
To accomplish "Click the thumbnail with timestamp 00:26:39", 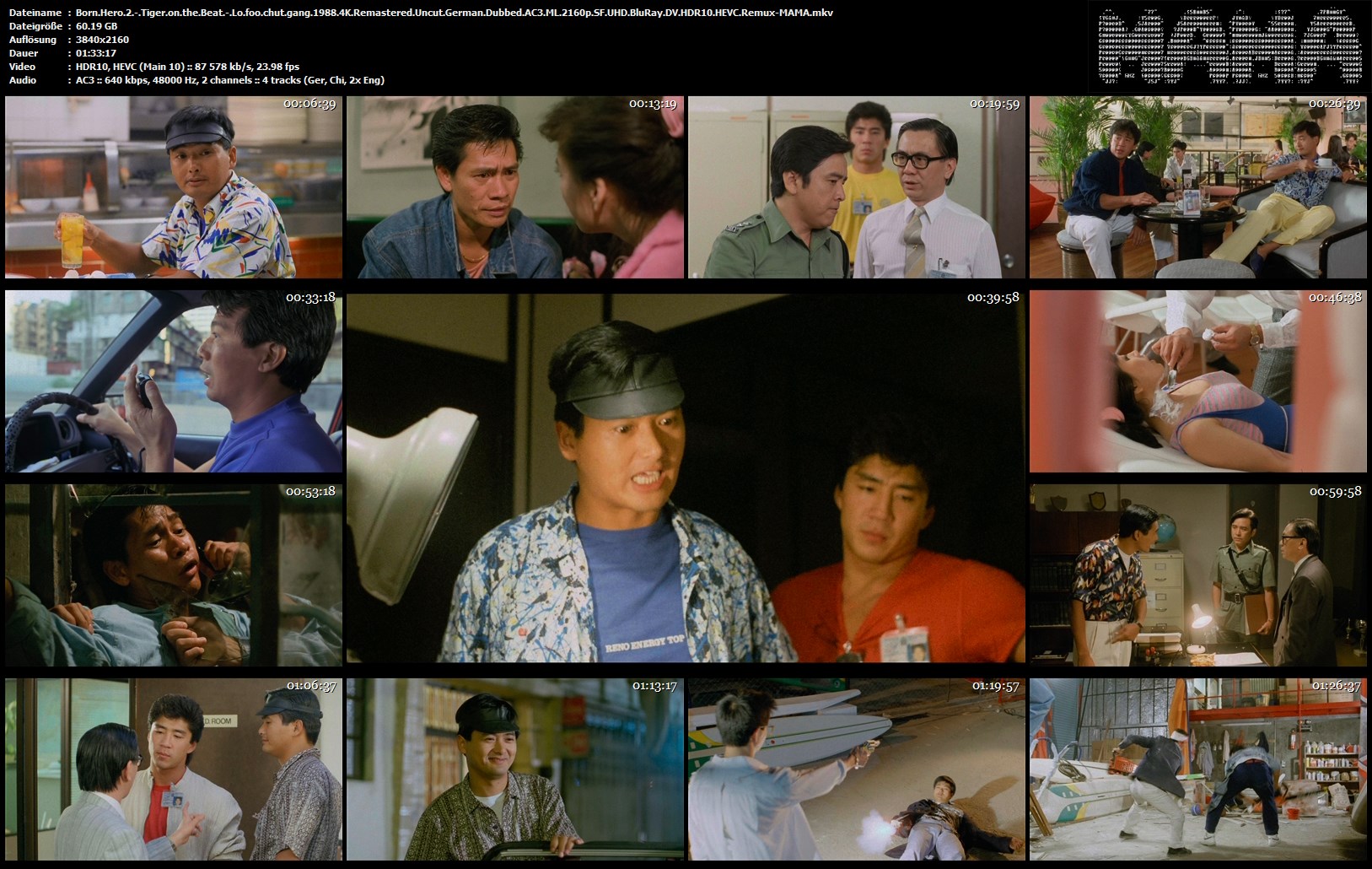I will (x=1198, y=187).
